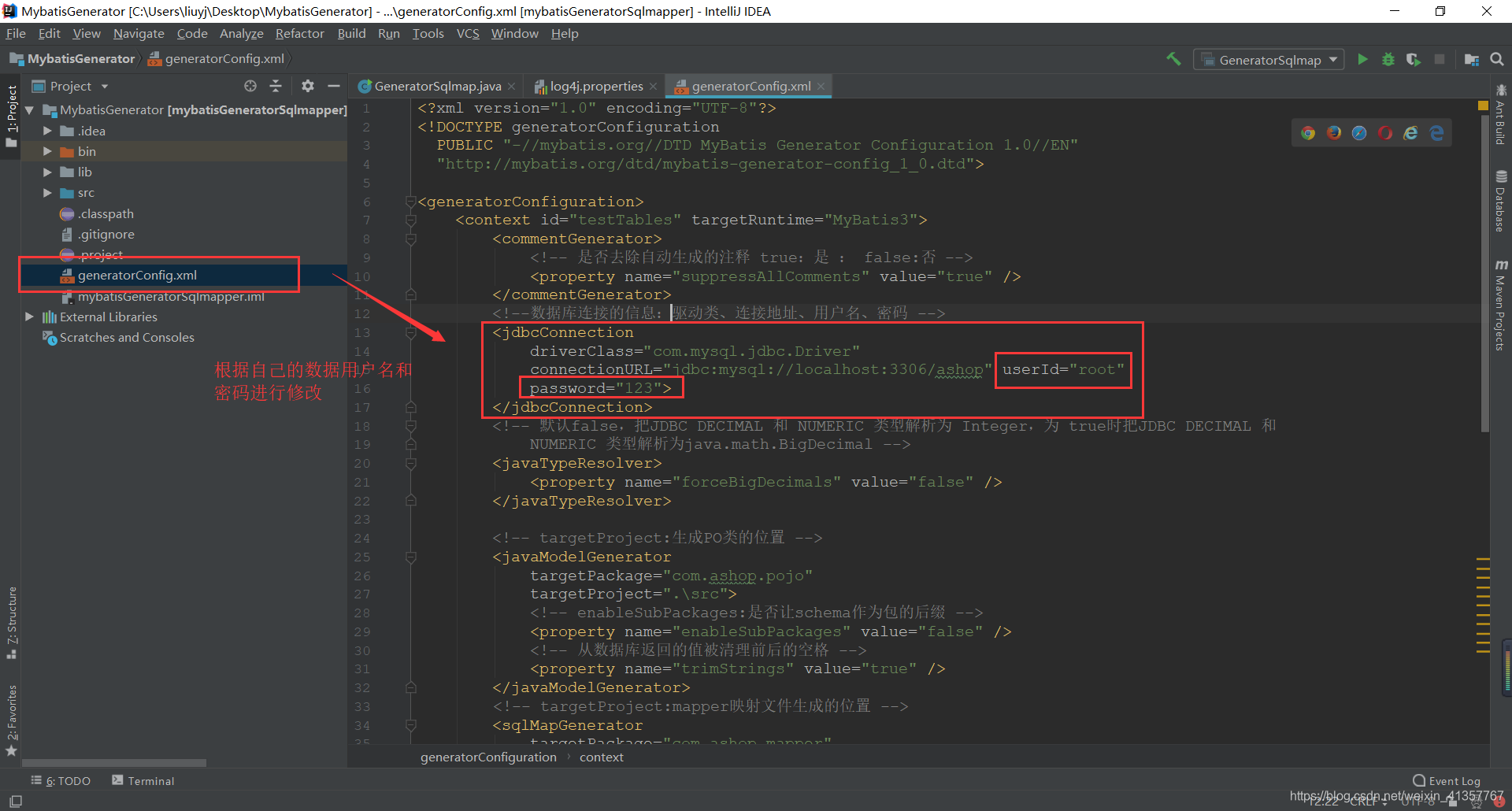Select mybatisGeneratorSqlmapper.iml file
Image resolution: width=1512 pixels, height=811 pixels.
tap(170, 296)
